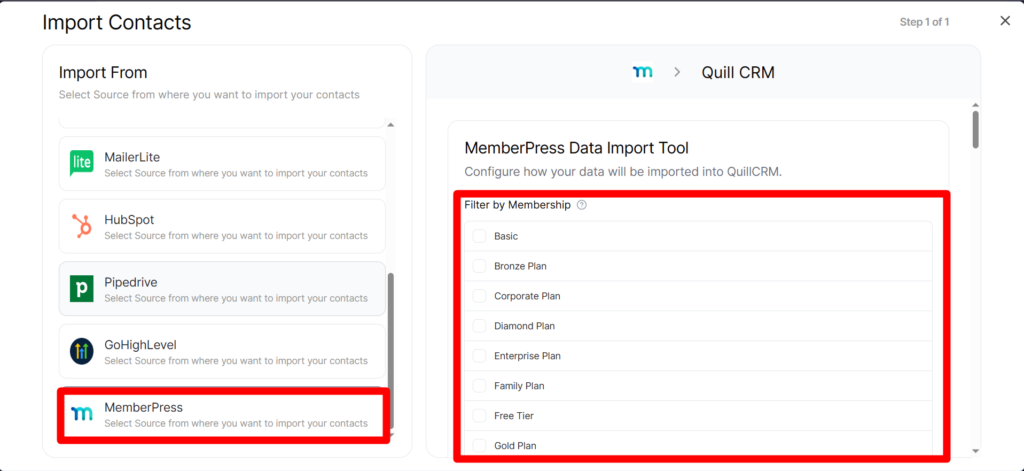Close the Import Contacts dialog

pyautogui.click(x=1005, y=21)
